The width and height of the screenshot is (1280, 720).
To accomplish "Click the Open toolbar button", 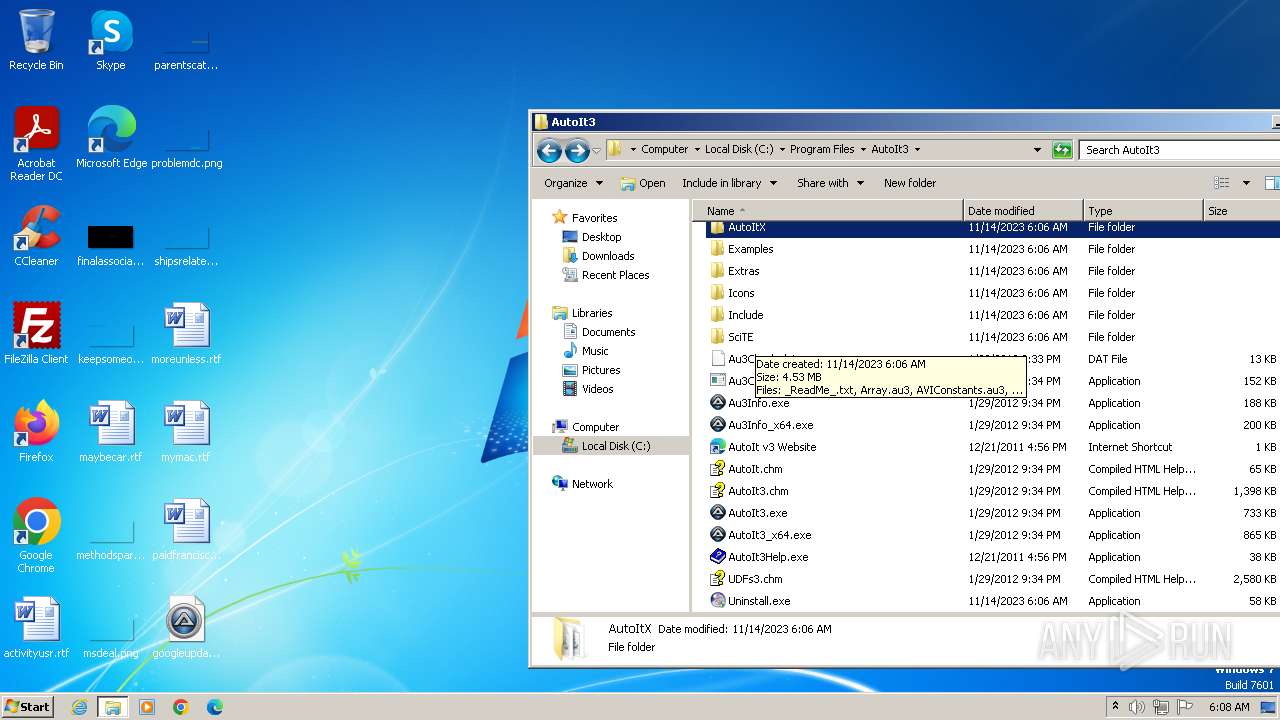I will click(643, 183).
